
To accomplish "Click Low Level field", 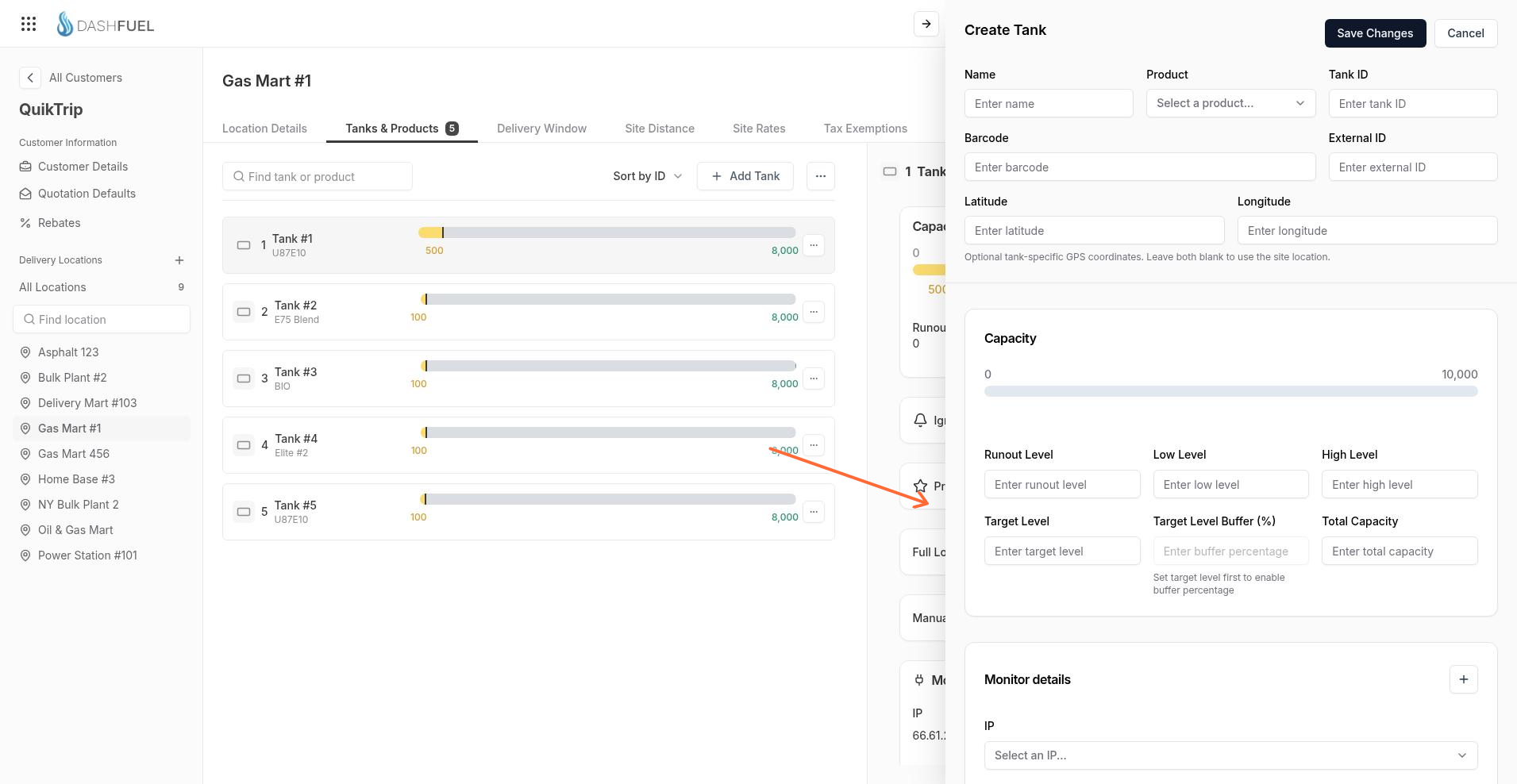I will point(1230,484).
